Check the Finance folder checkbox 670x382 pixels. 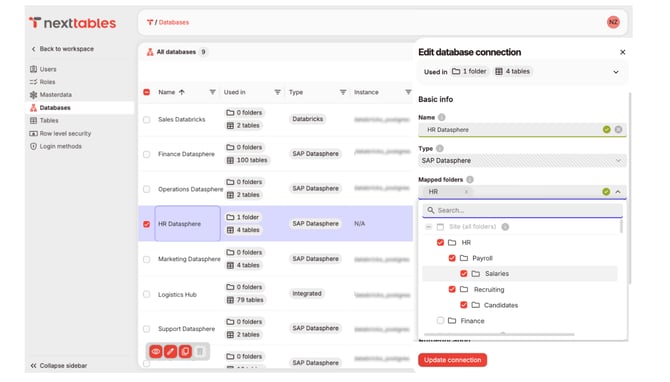pos(440,320)
